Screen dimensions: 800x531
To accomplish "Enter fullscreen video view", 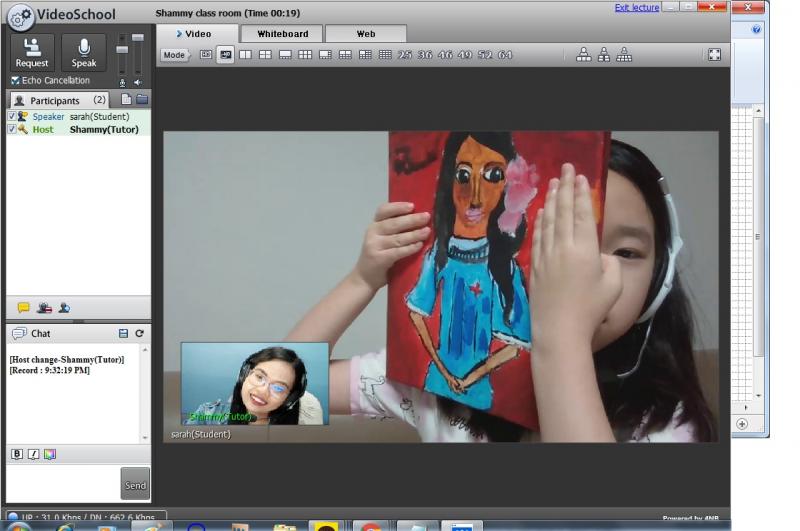I will click(x=714, y=55).
